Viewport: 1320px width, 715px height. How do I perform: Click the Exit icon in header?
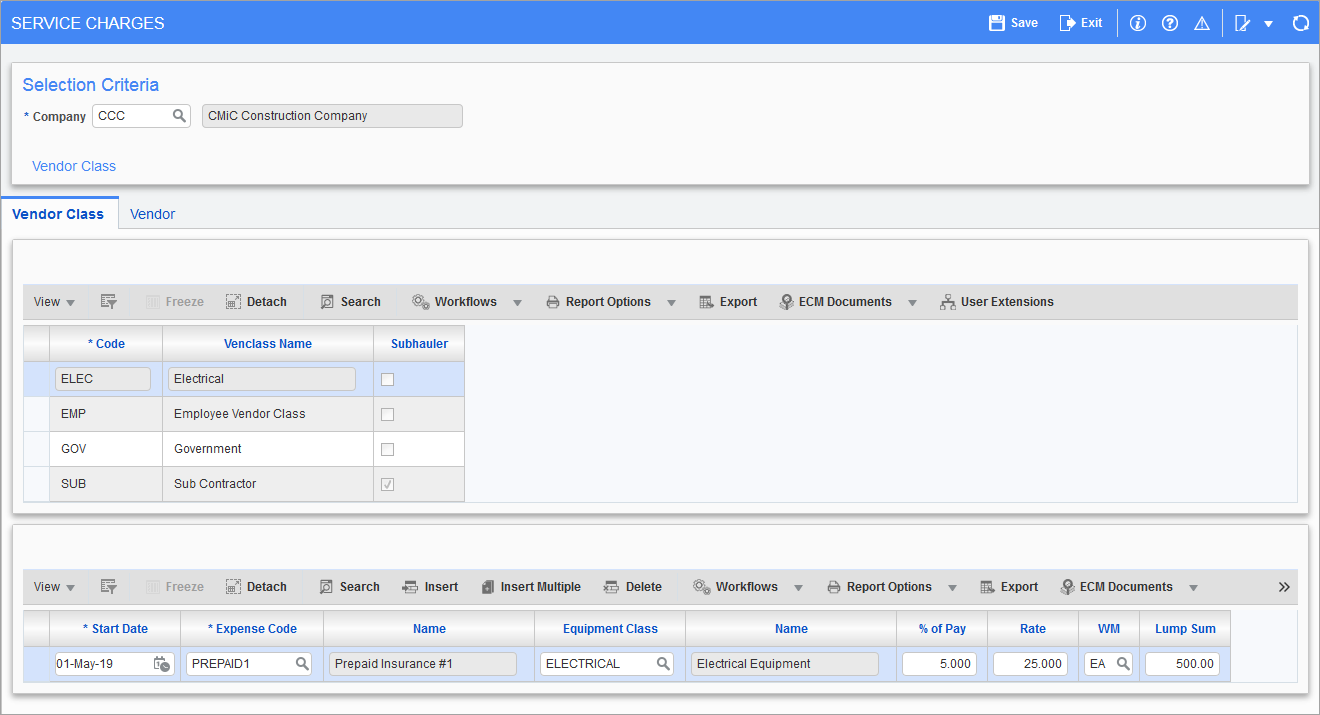1067,23
